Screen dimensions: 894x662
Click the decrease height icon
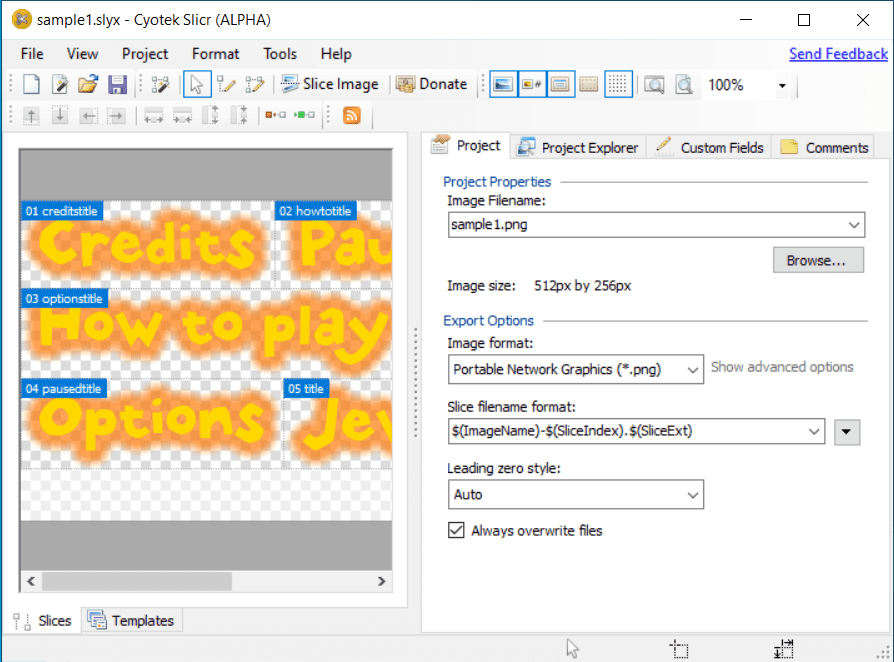point(239,116)
